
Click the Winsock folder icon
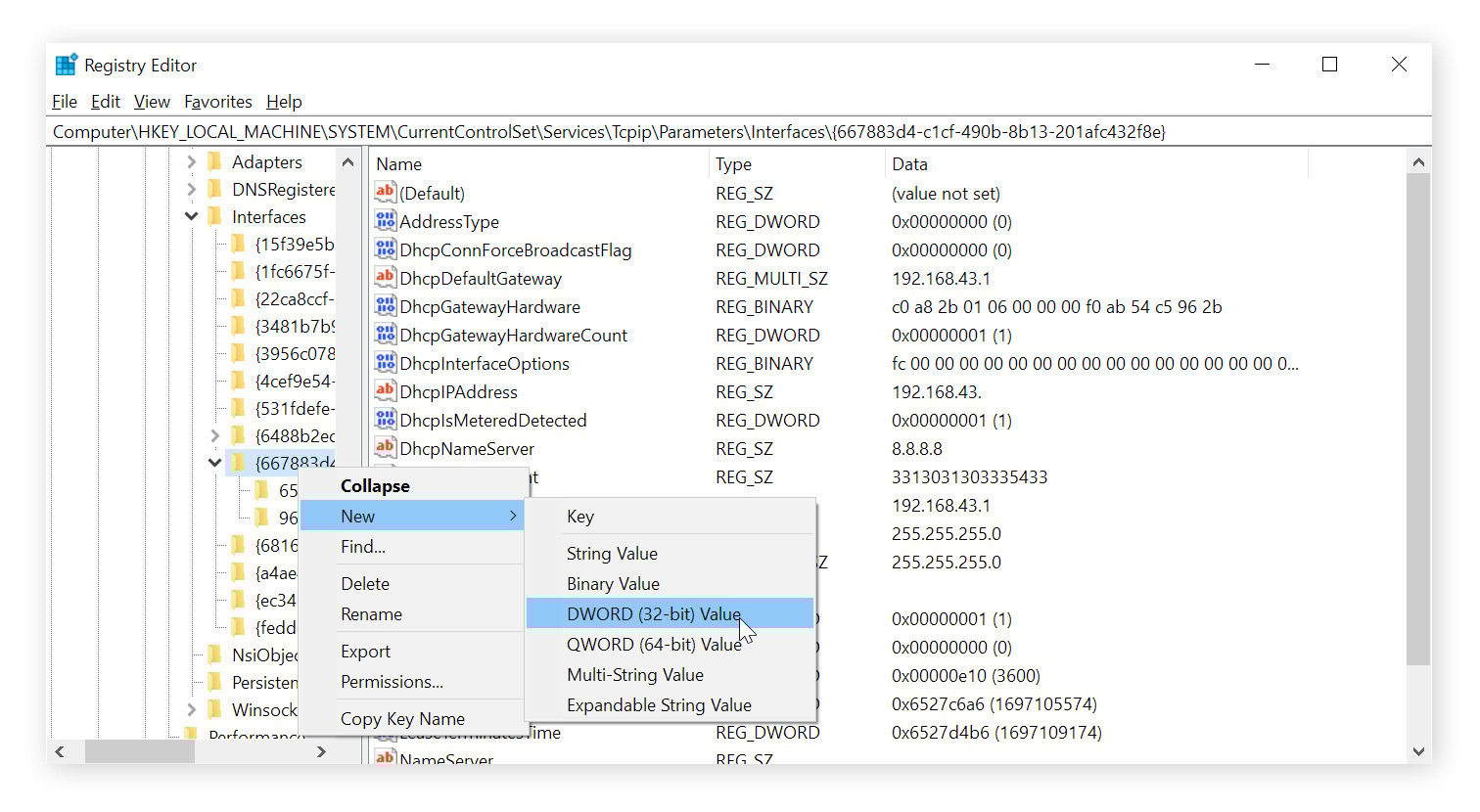pos(215,709)
